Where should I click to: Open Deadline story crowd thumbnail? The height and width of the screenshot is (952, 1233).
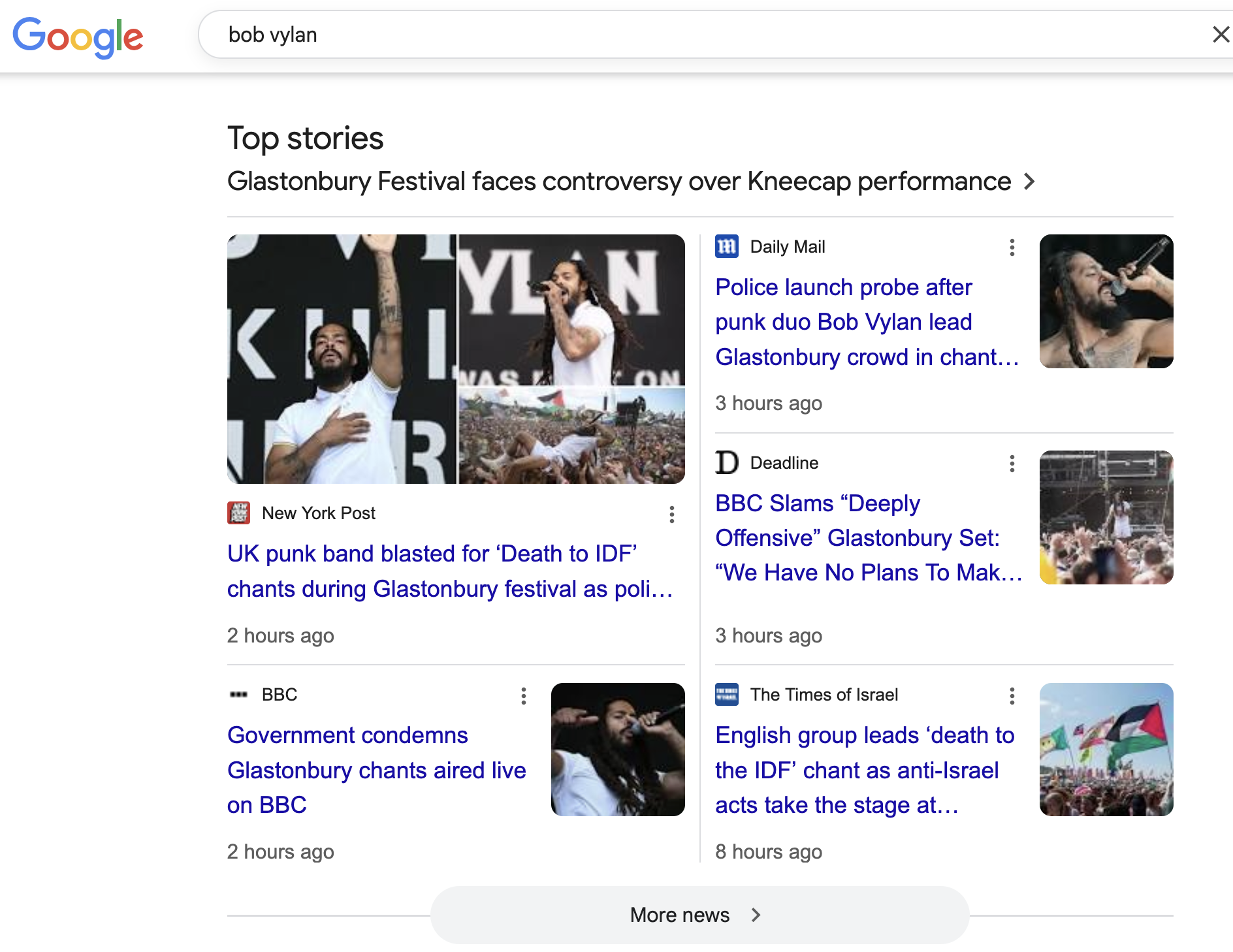click(x=1106, y=517)
